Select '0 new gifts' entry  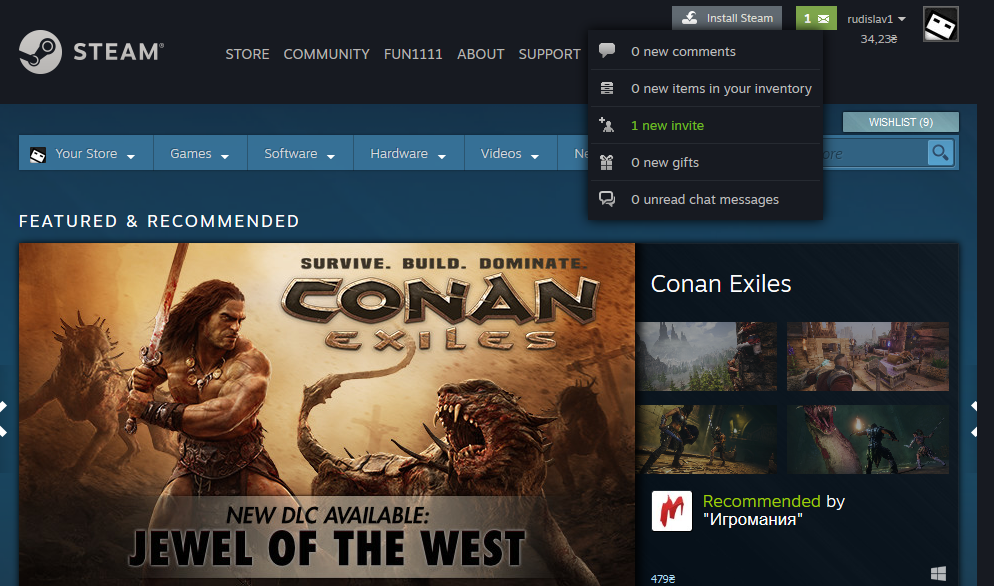coord(706,162)
